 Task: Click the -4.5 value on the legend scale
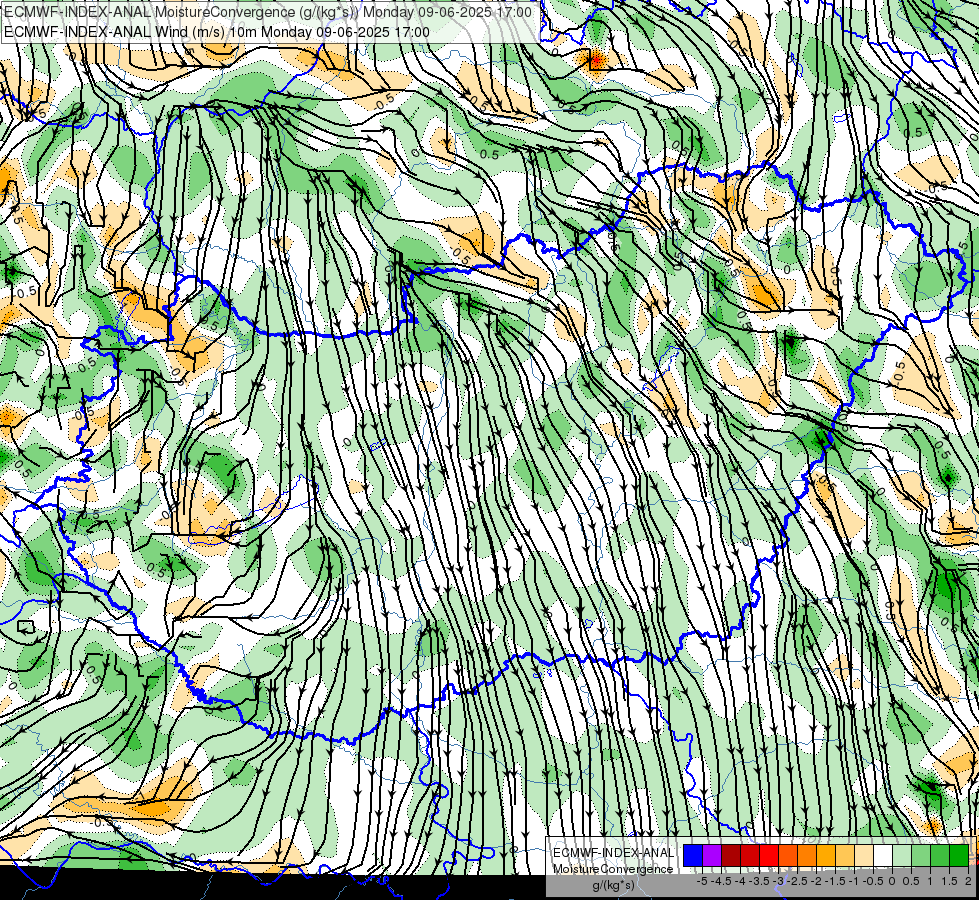(x=721, y=881)
